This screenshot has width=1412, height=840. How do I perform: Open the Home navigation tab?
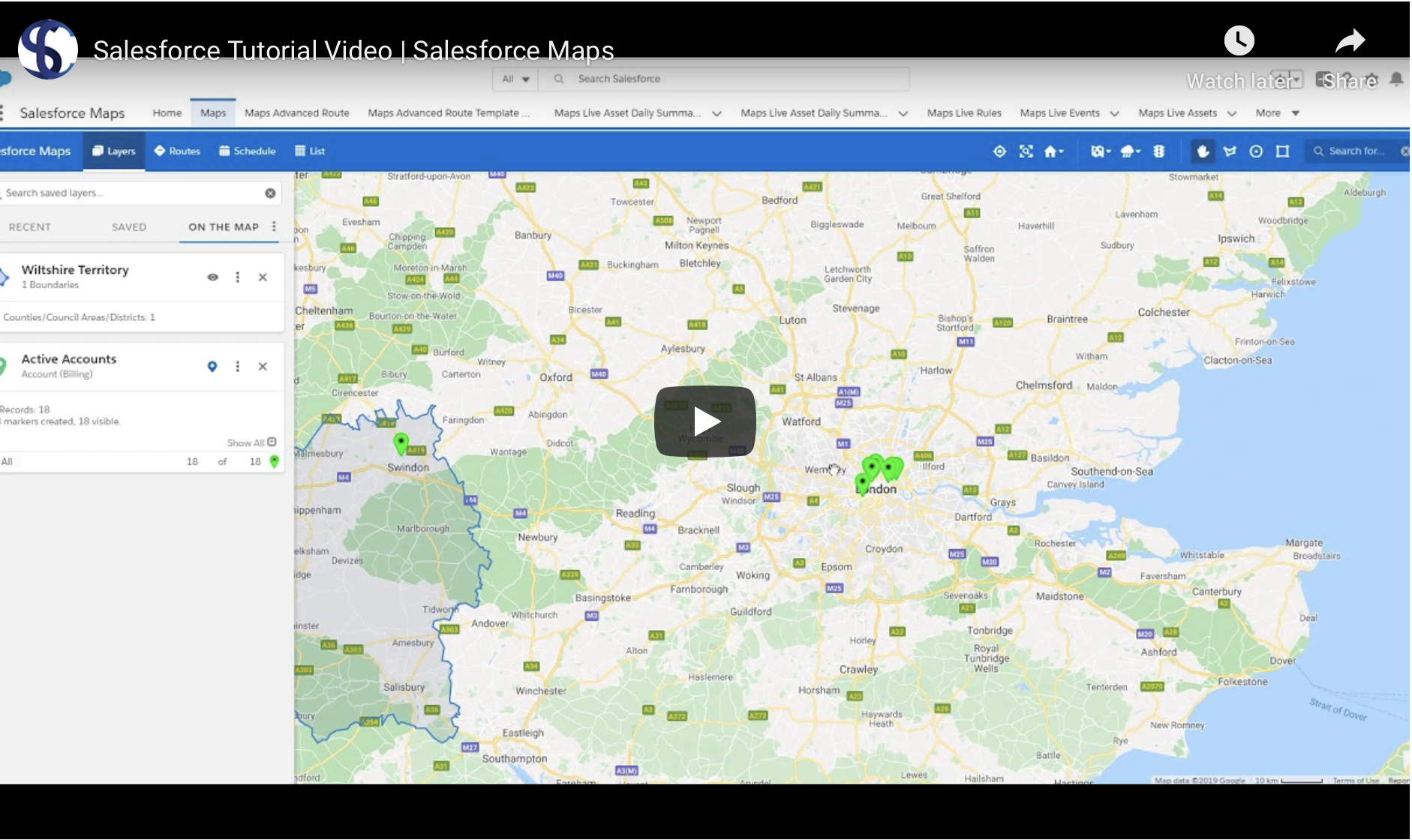pyautogui.click(x=167, y=113)
